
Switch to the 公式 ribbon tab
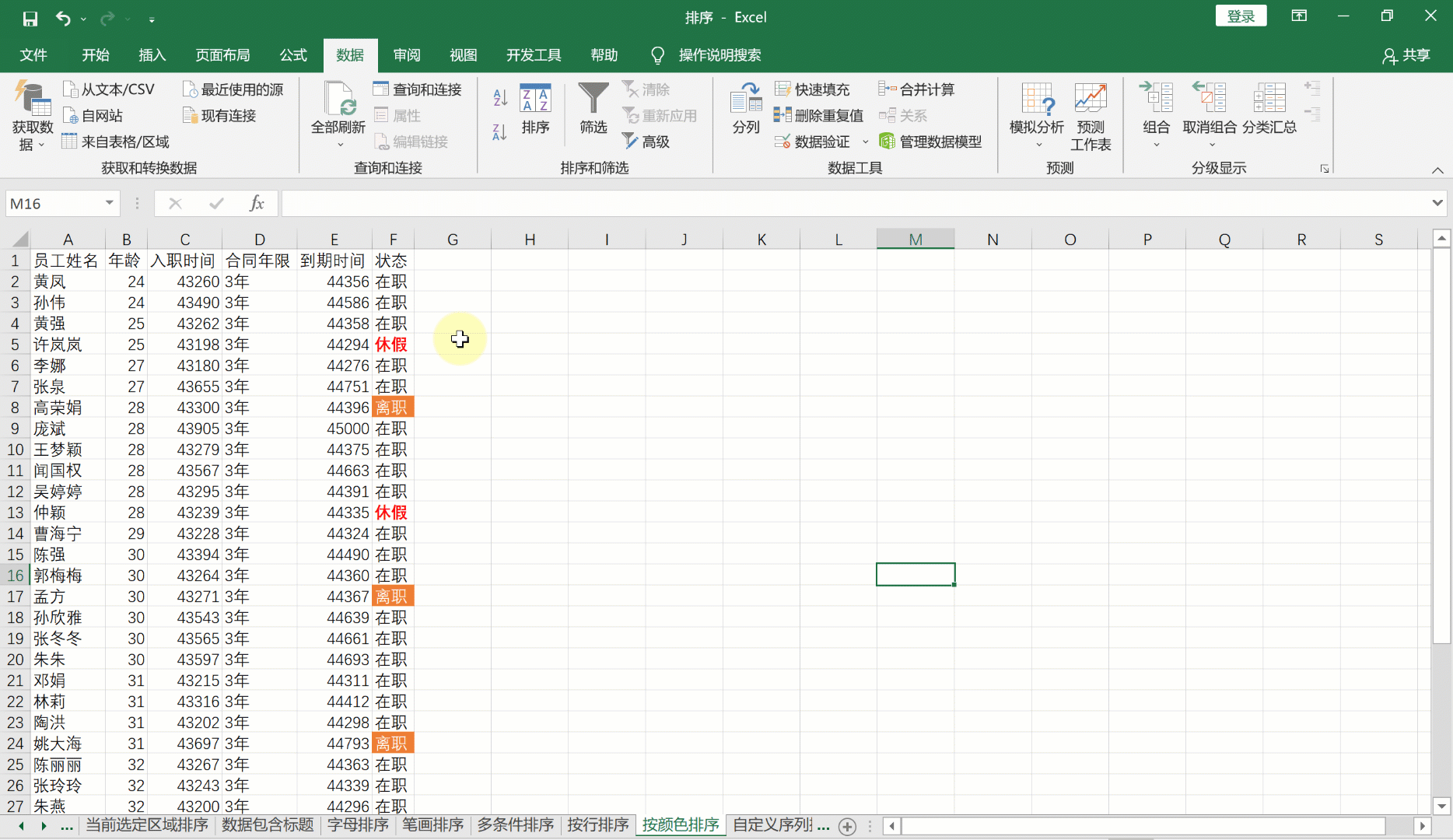pos(293,55)
